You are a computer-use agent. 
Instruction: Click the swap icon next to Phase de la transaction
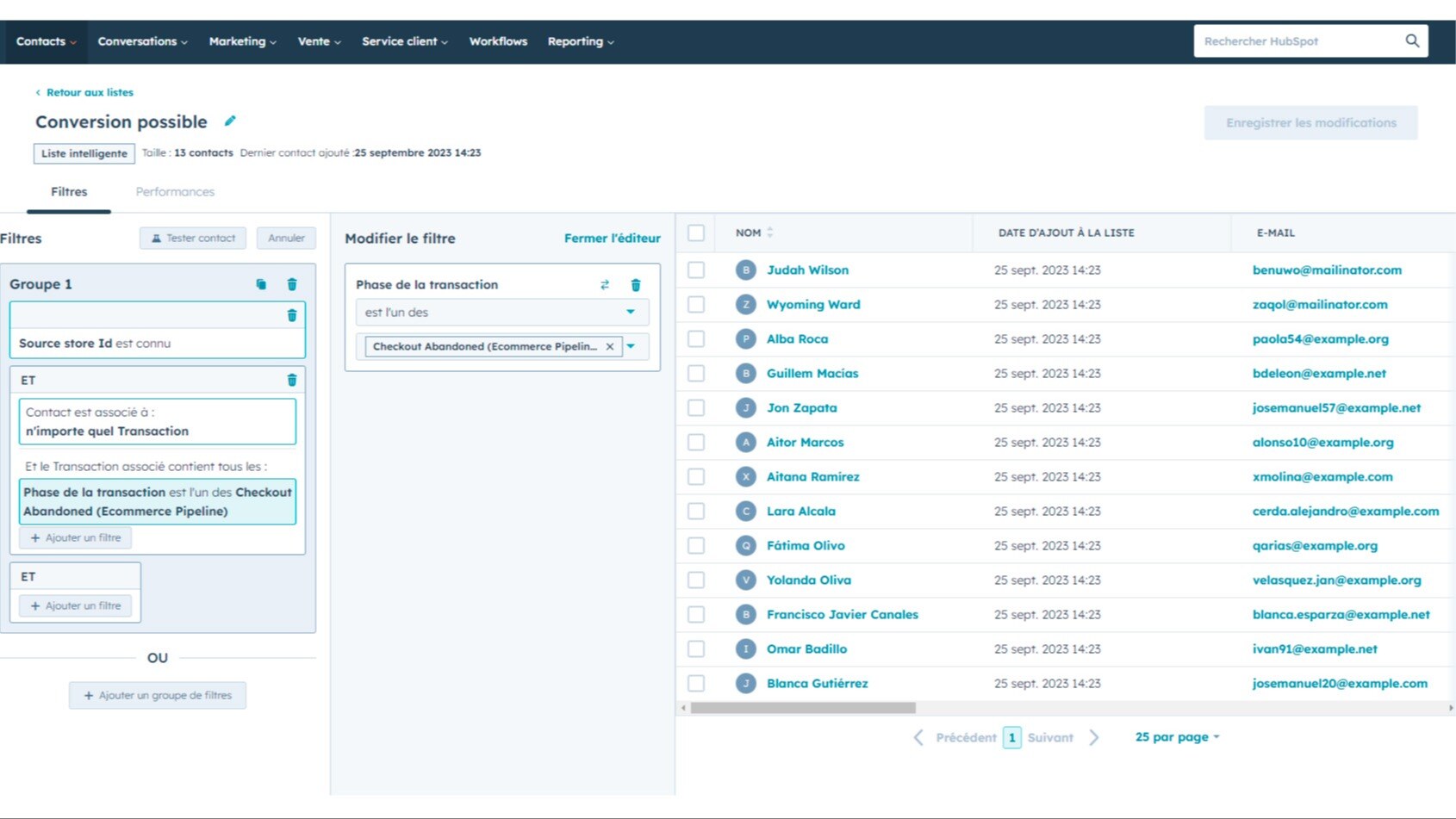click(606, 284)
